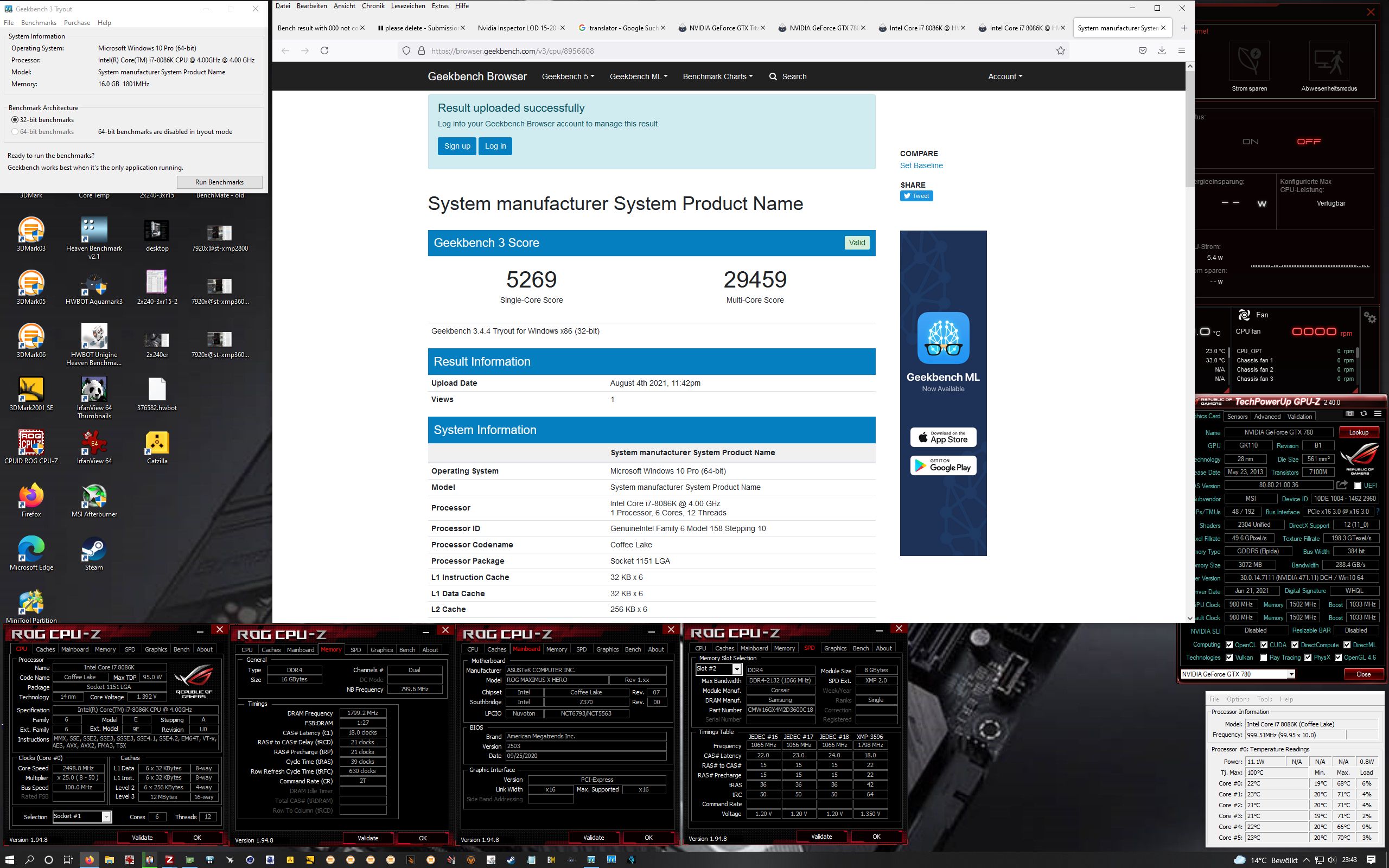Image resolution: width=1389 pixels, height=868 pixels.
Task: Click the Abwesenheitsmodus away mode icon
Action: [1329, 61]
